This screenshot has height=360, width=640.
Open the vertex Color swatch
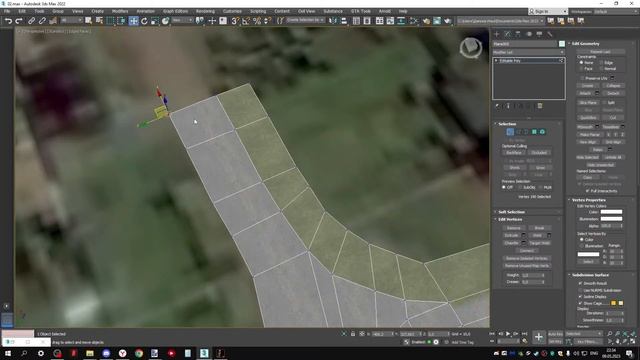coord(611,212)
